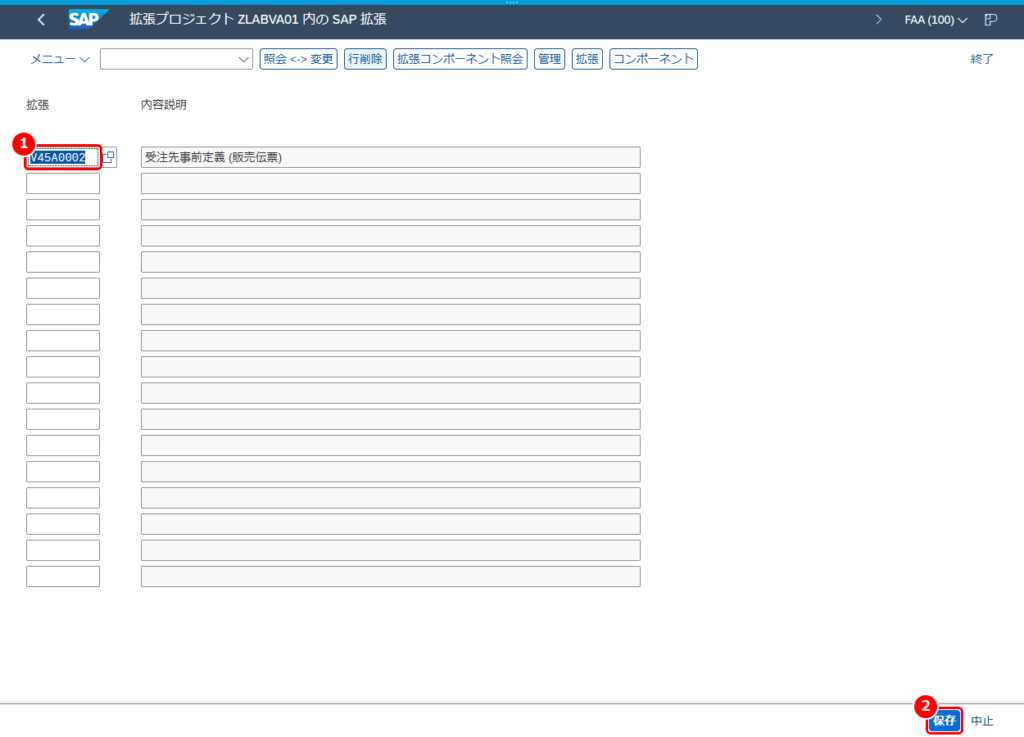Expand the command field combo box
1024x737 pixels.
[x=244, y=59]
